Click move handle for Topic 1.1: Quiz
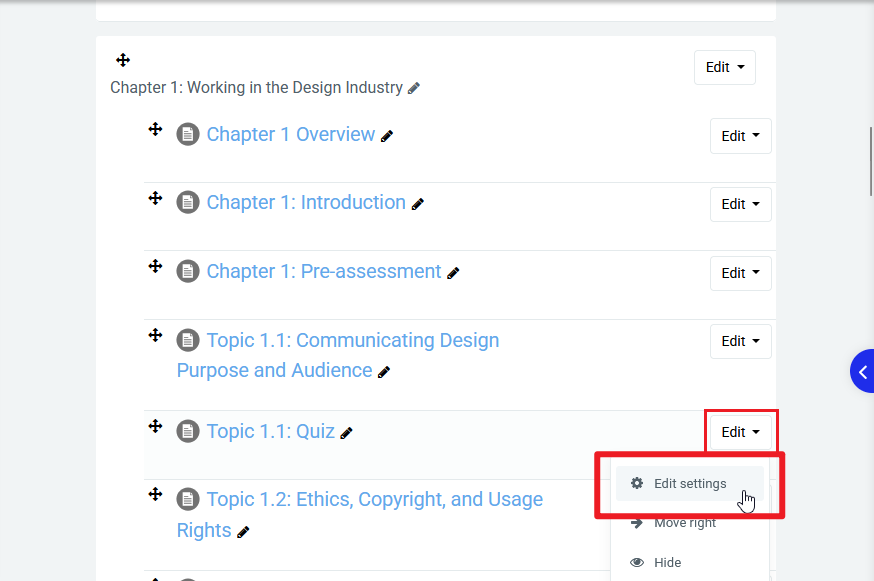 tap(155, 426)
